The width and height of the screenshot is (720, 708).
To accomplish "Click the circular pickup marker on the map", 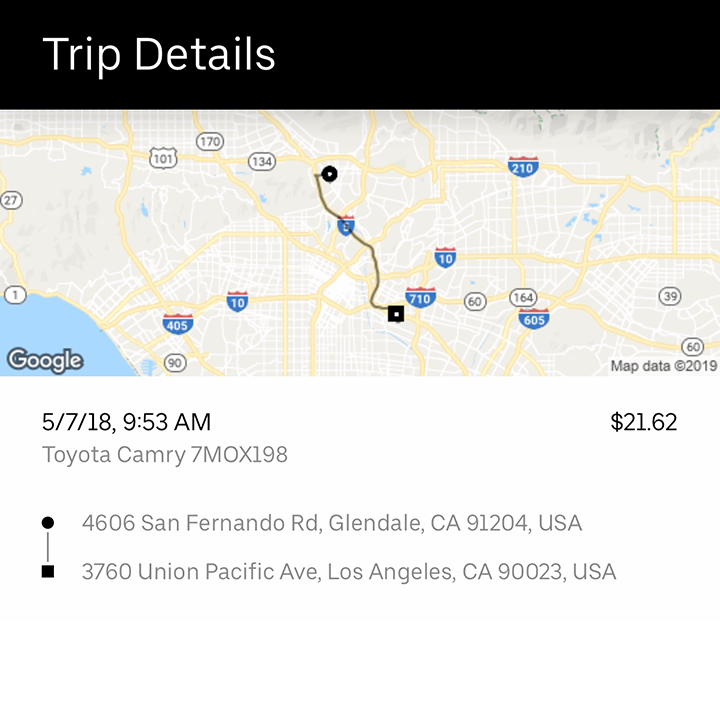I will pos(329,174).
